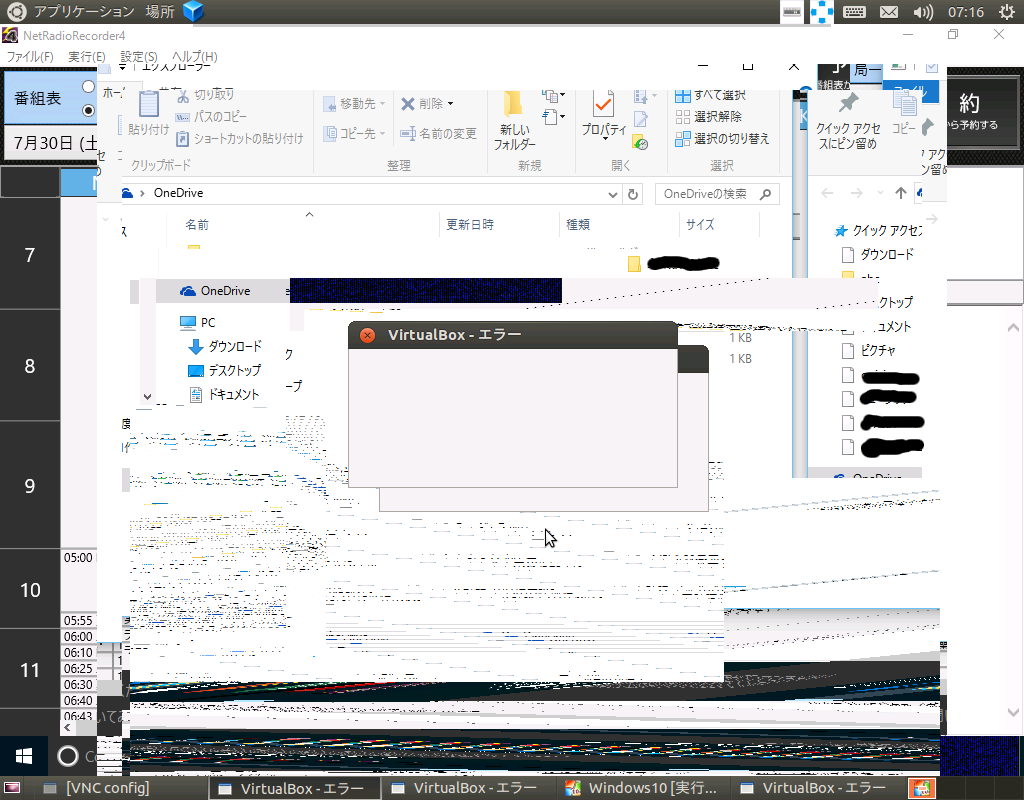Select the upper radio button beside 番組表

click(88, 86)
